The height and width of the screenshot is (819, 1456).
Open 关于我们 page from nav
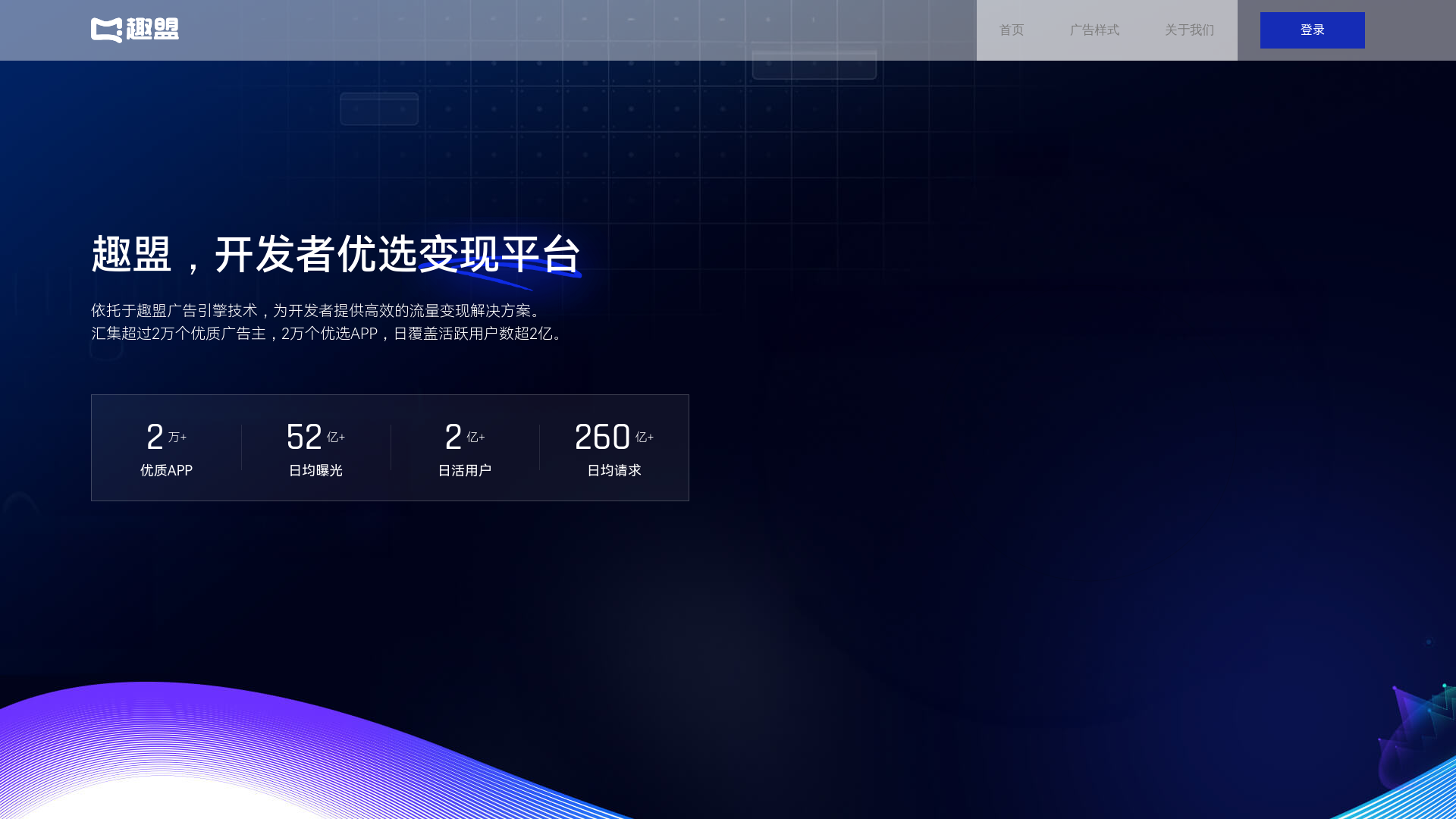[1189, 30]
